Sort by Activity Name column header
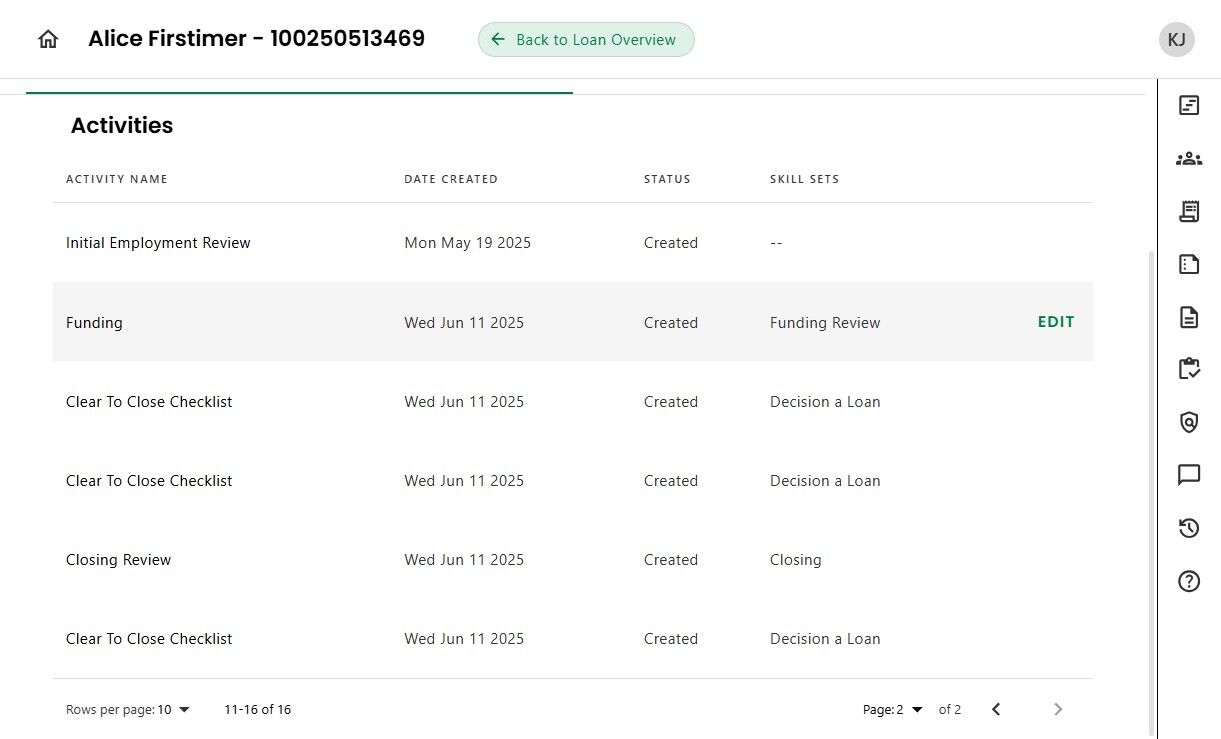Image resolution: width=1221 pixels, height=739 pixels. coord(117,179)
